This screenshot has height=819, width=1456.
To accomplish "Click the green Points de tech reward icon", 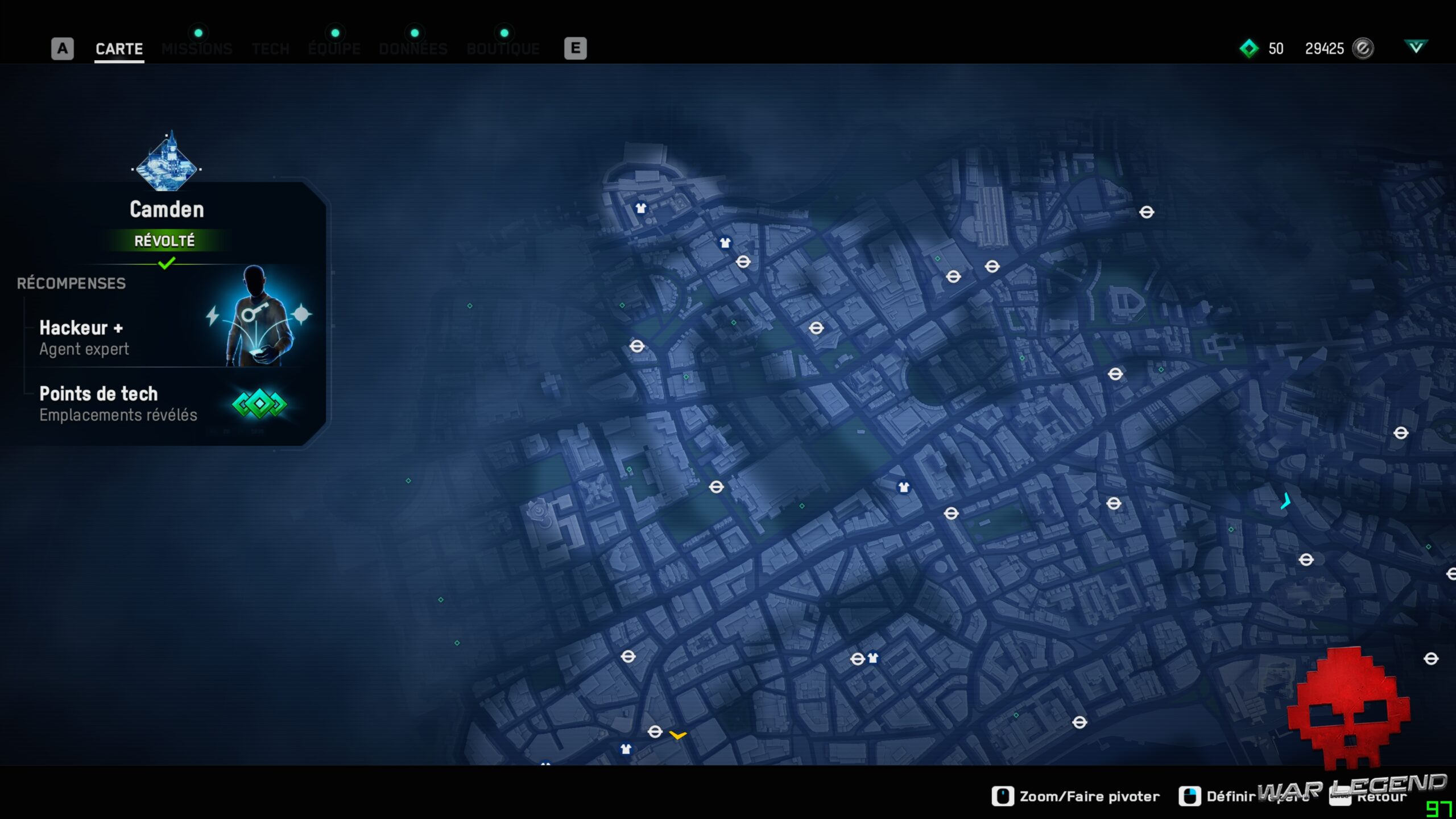I will pos(259,404).
